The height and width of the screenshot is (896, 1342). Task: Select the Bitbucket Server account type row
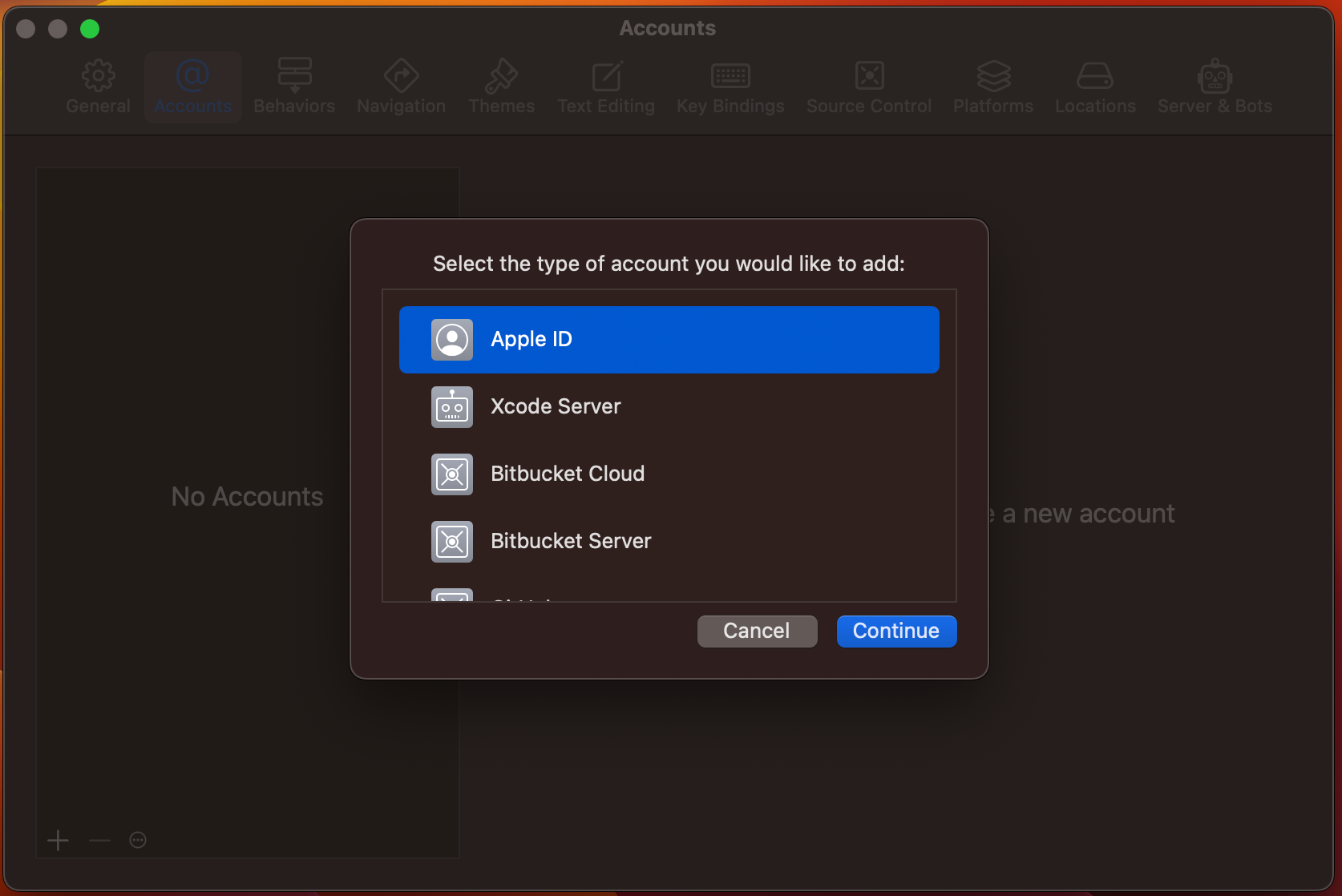tap(669, 542)
